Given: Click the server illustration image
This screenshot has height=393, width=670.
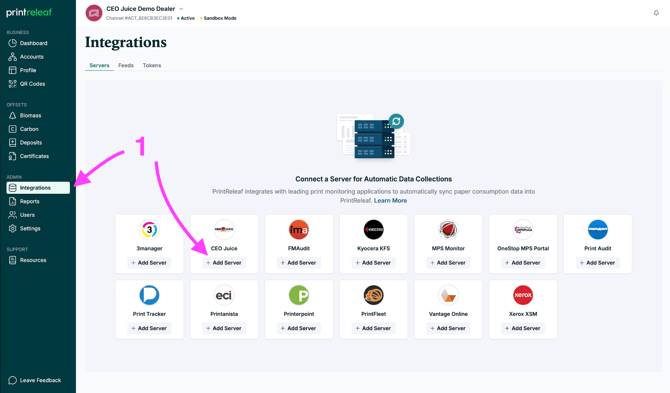Looking at the screenshot, I should (x=373, y=136).
